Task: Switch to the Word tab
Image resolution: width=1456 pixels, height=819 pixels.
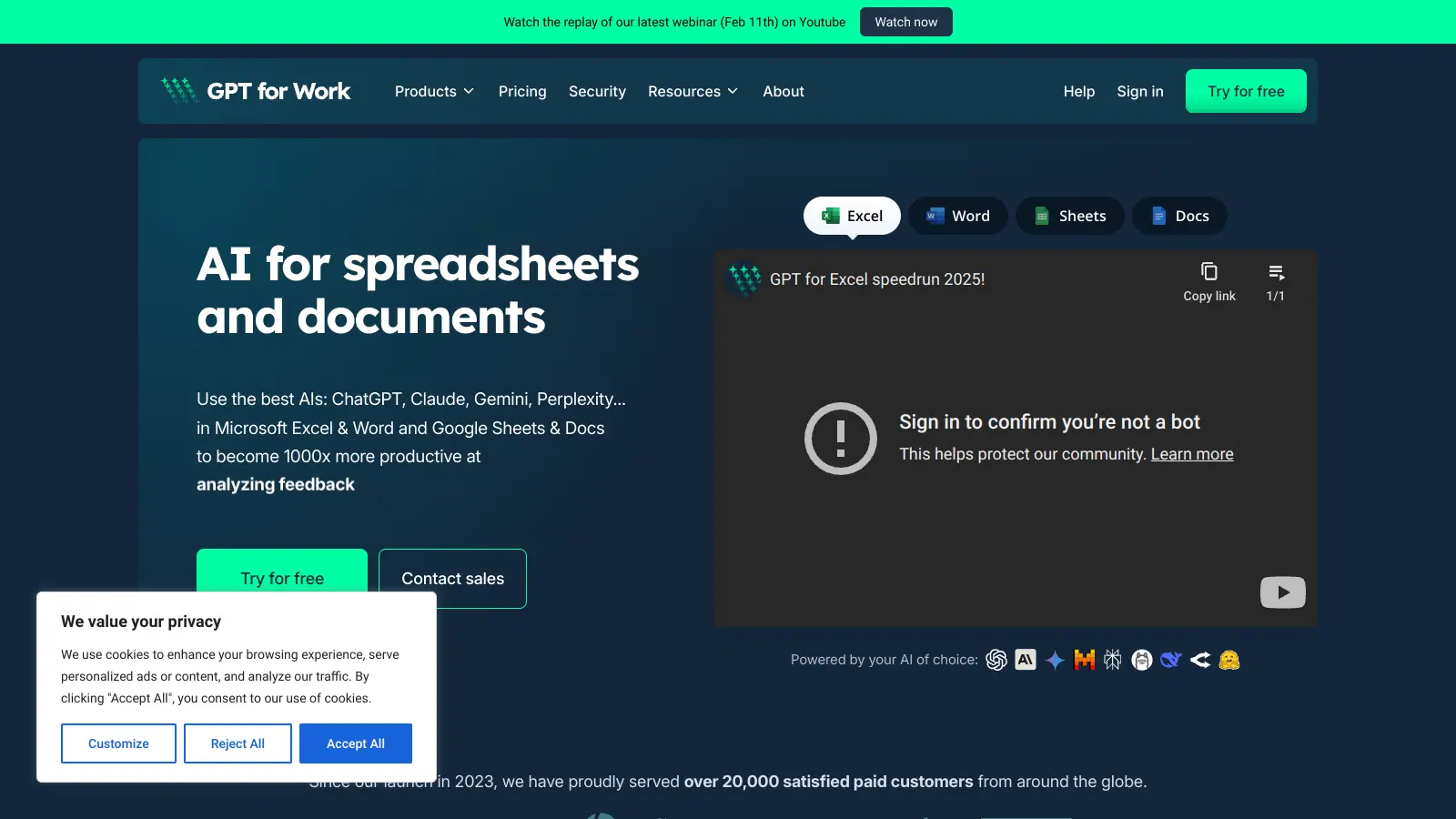Action: click(957, 216)
